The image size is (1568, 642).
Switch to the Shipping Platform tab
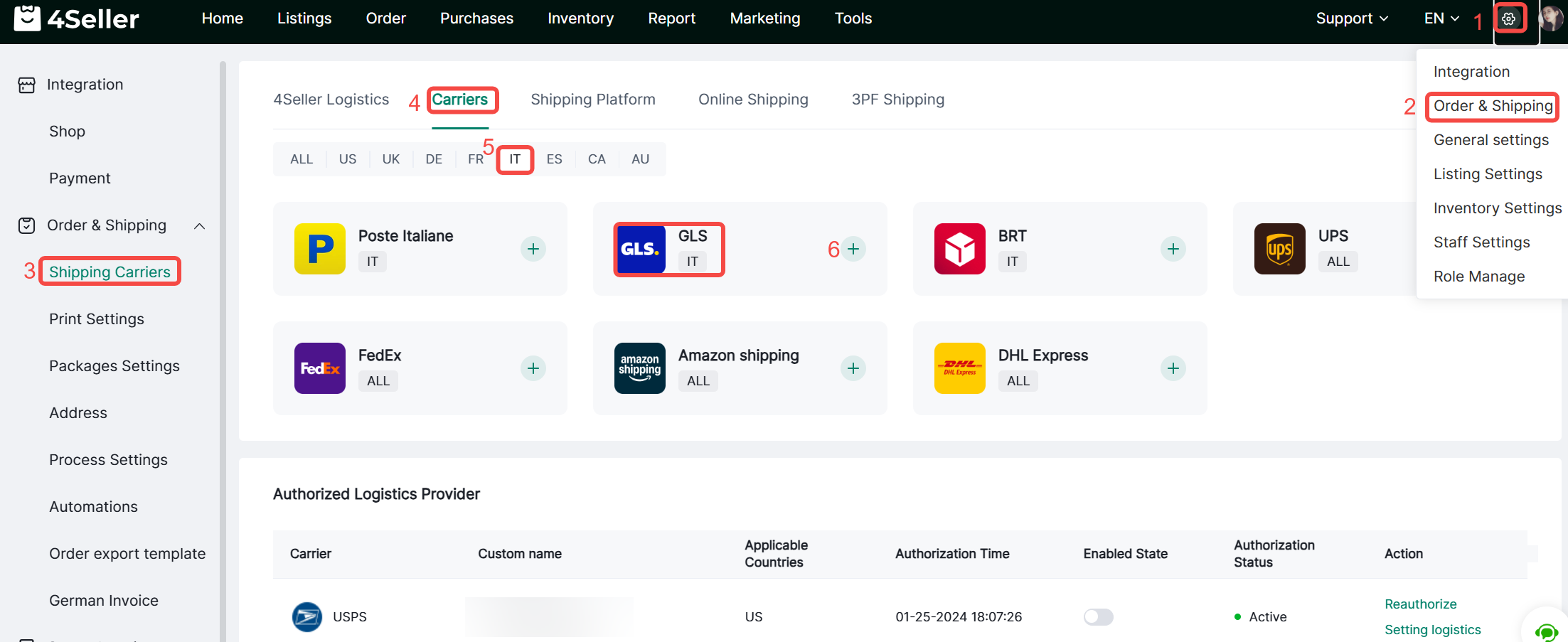[593, 100]
